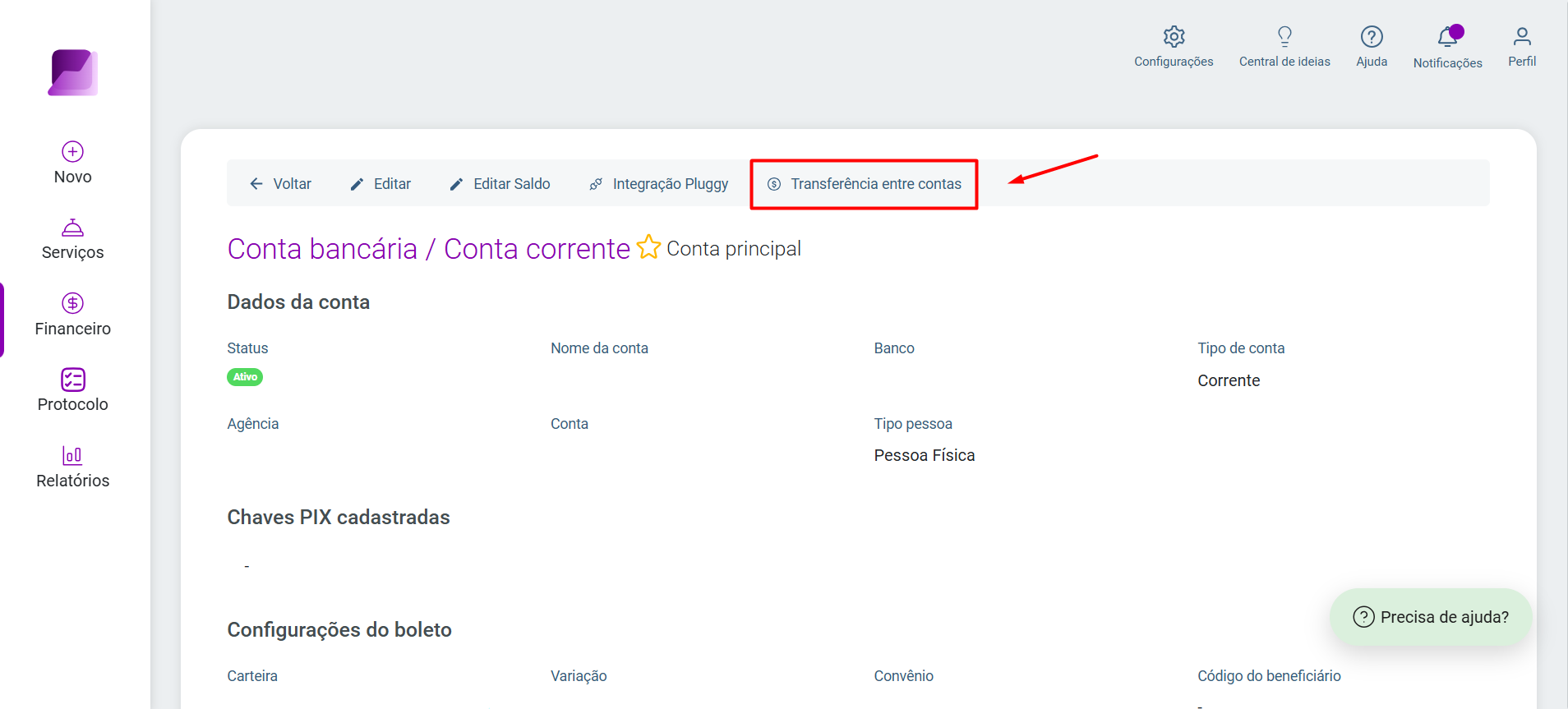The image size is (1568, 709).
Task: Toggle the Conta principal star
Action: point(648,247)
